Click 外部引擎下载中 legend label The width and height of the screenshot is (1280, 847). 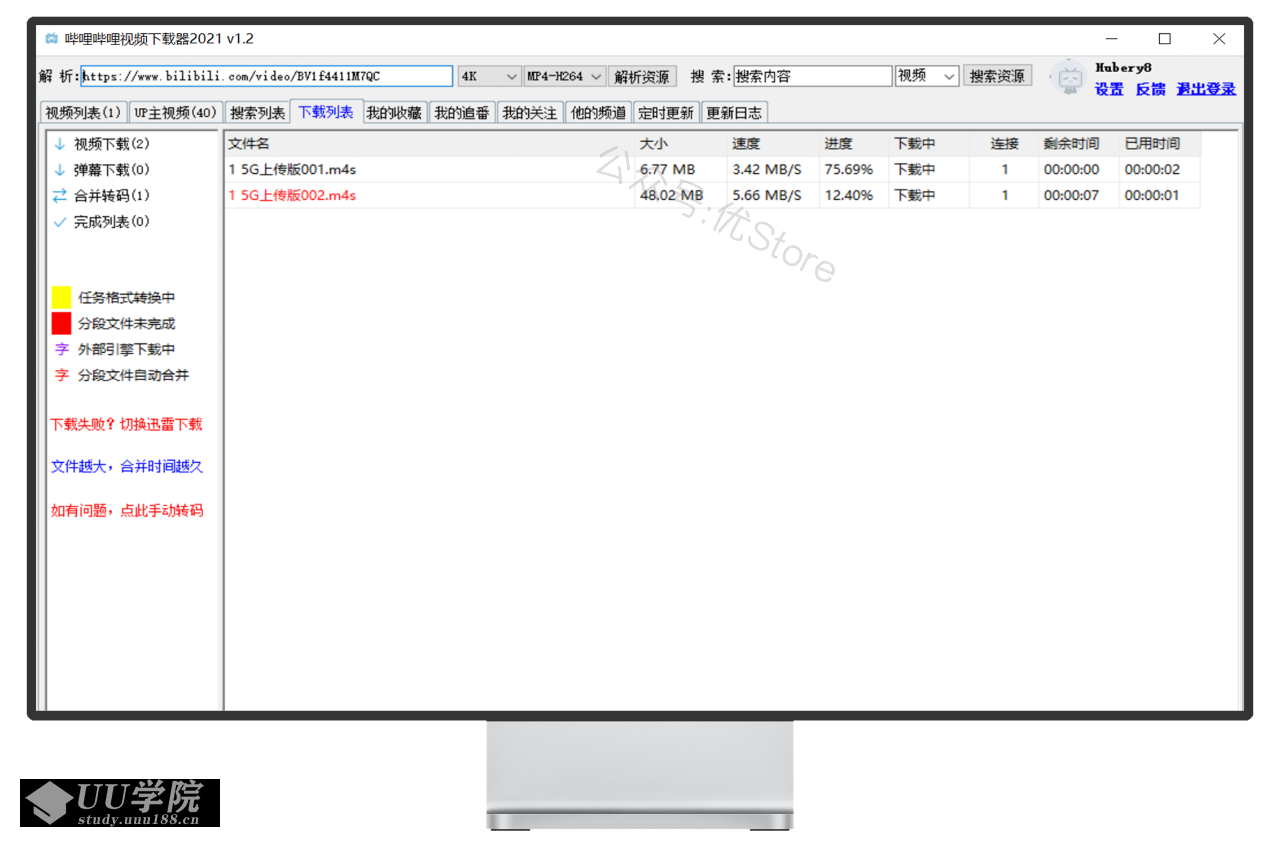(x=127, y=350)
